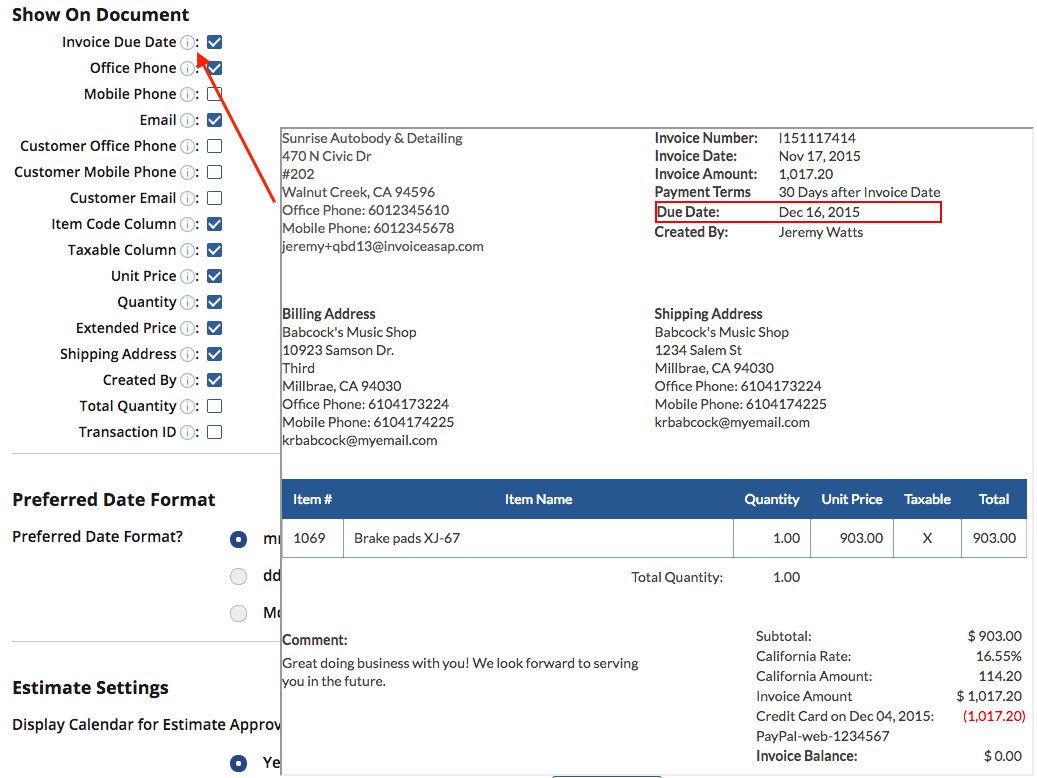Enable the Mobile Phone checkbox
Screen dimensions: 1037x778
(x=214, y=95)
